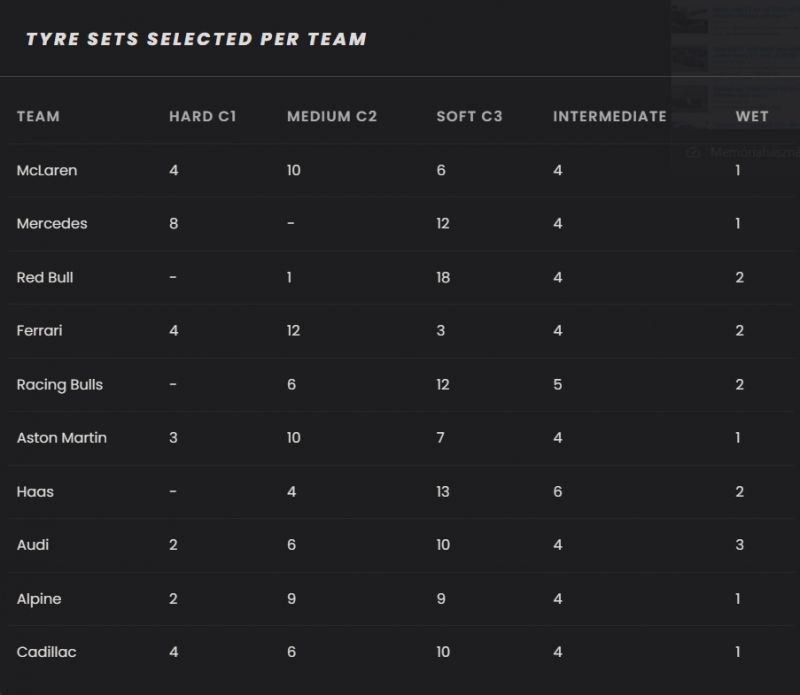The width and height of the screenshot is (800, 695).
Task: Click Audi's wet tyre value 3
Action: click(x=739, y=545)
